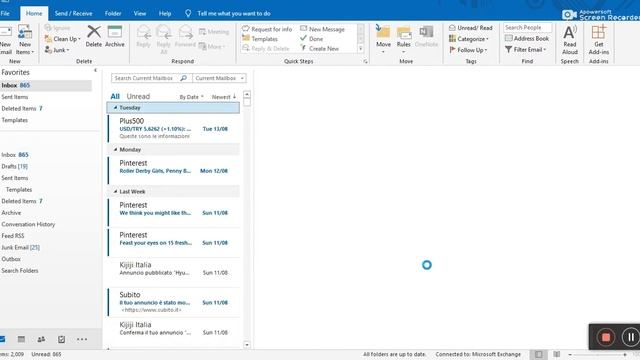Show only Unread messages
640x360 pixels.
[x=138, y=96]
